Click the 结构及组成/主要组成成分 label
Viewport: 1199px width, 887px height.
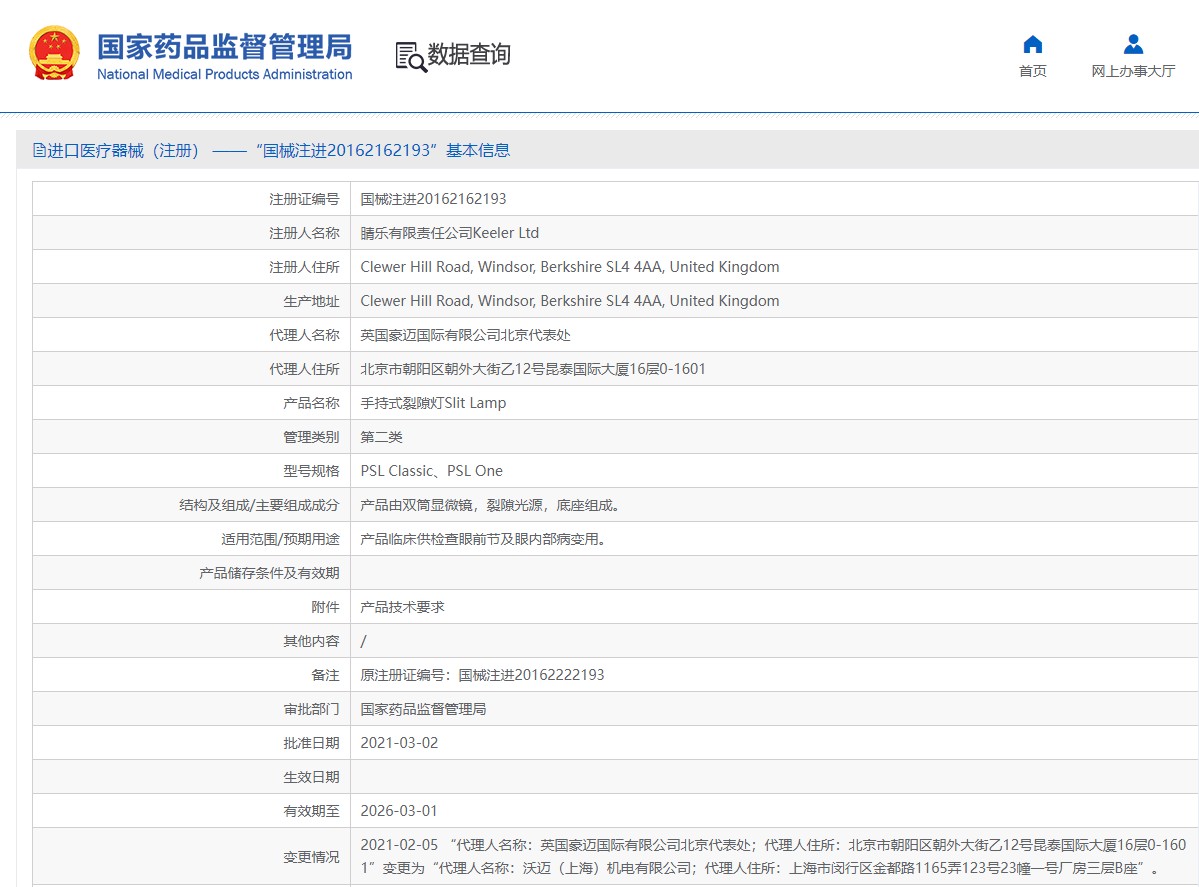pyautogui.click(x=259, y=505)
